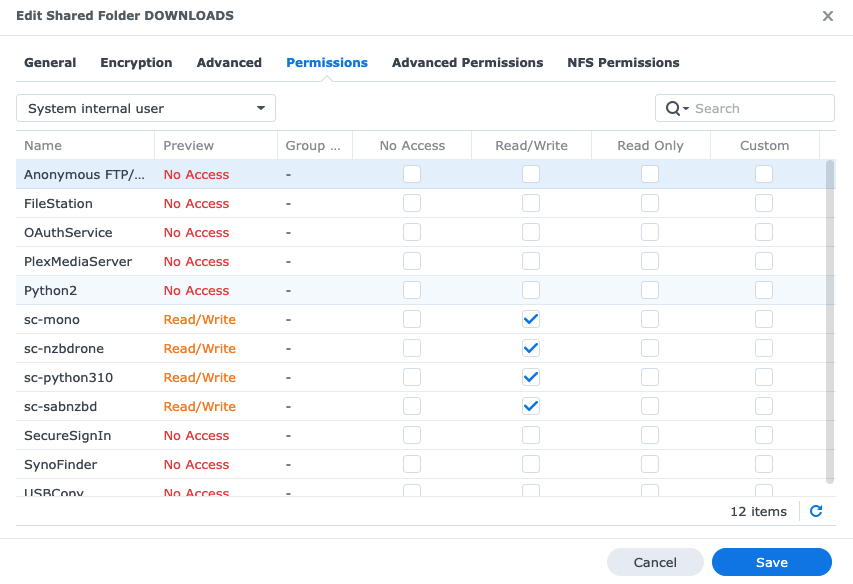Image resolution: width=853 pixels, height=584 pixels.
Task: Enable Read Only for PlexMediaServer
Action: [x=650, y=262]
